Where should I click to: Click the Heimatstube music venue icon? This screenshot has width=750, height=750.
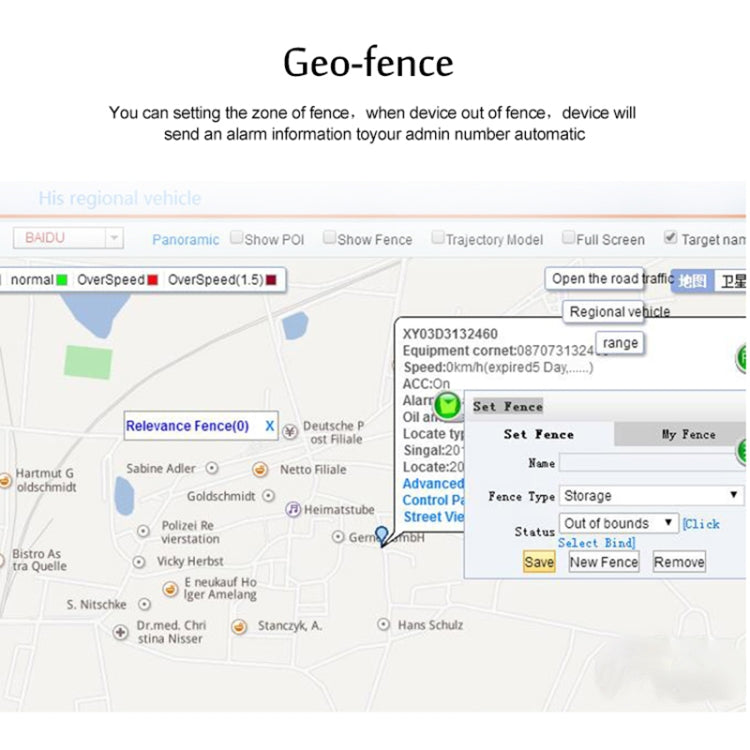coord(293,510)
